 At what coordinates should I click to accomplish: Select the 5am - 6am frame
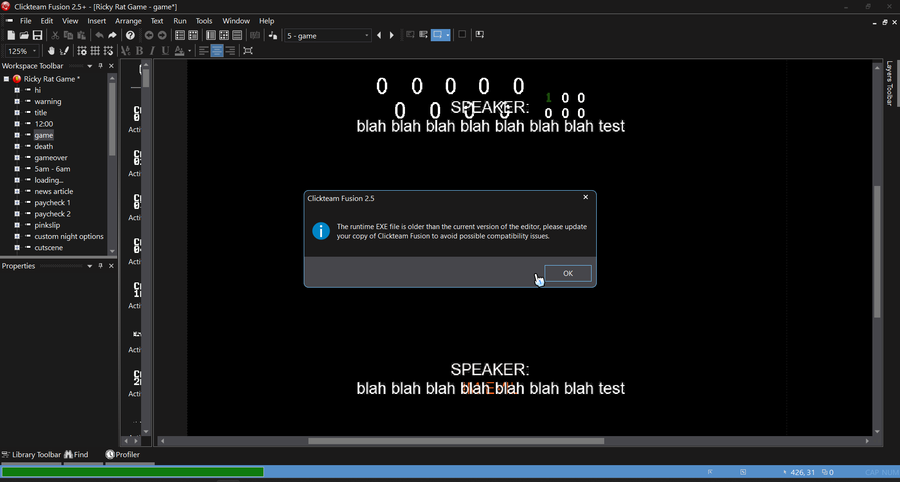click(52, 169)
